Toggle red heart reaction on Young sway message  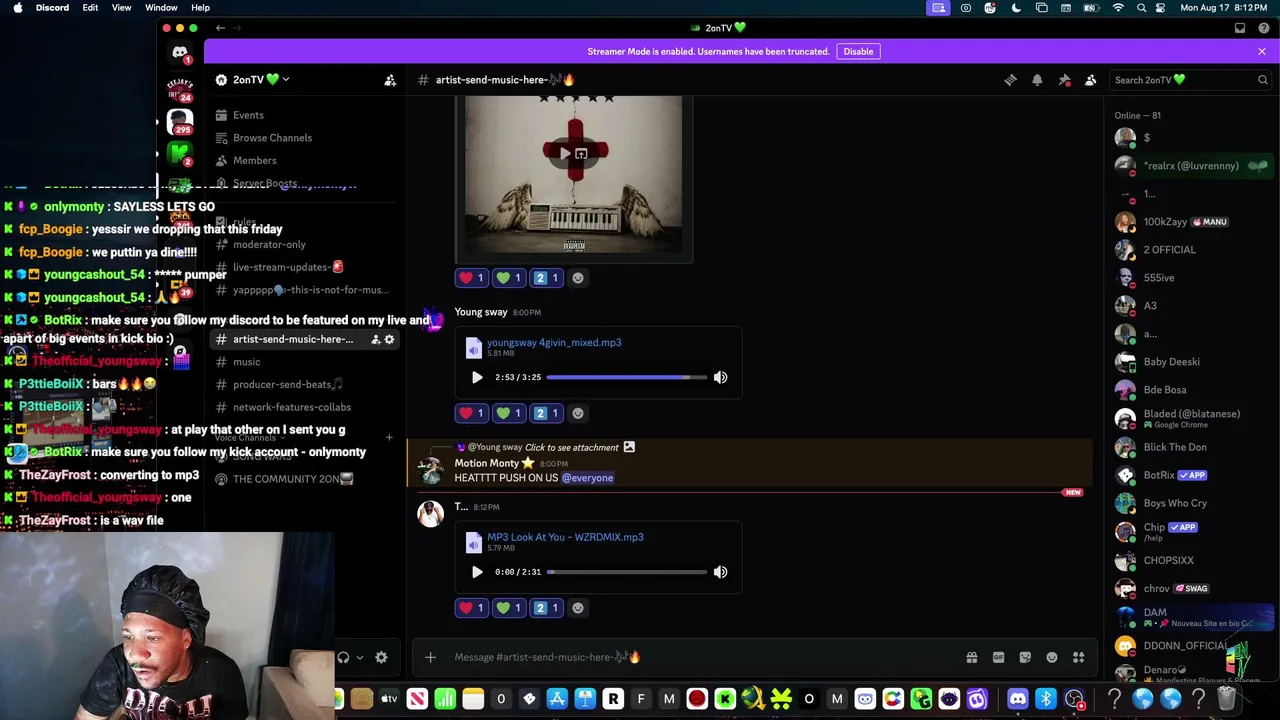pos(471,413)
